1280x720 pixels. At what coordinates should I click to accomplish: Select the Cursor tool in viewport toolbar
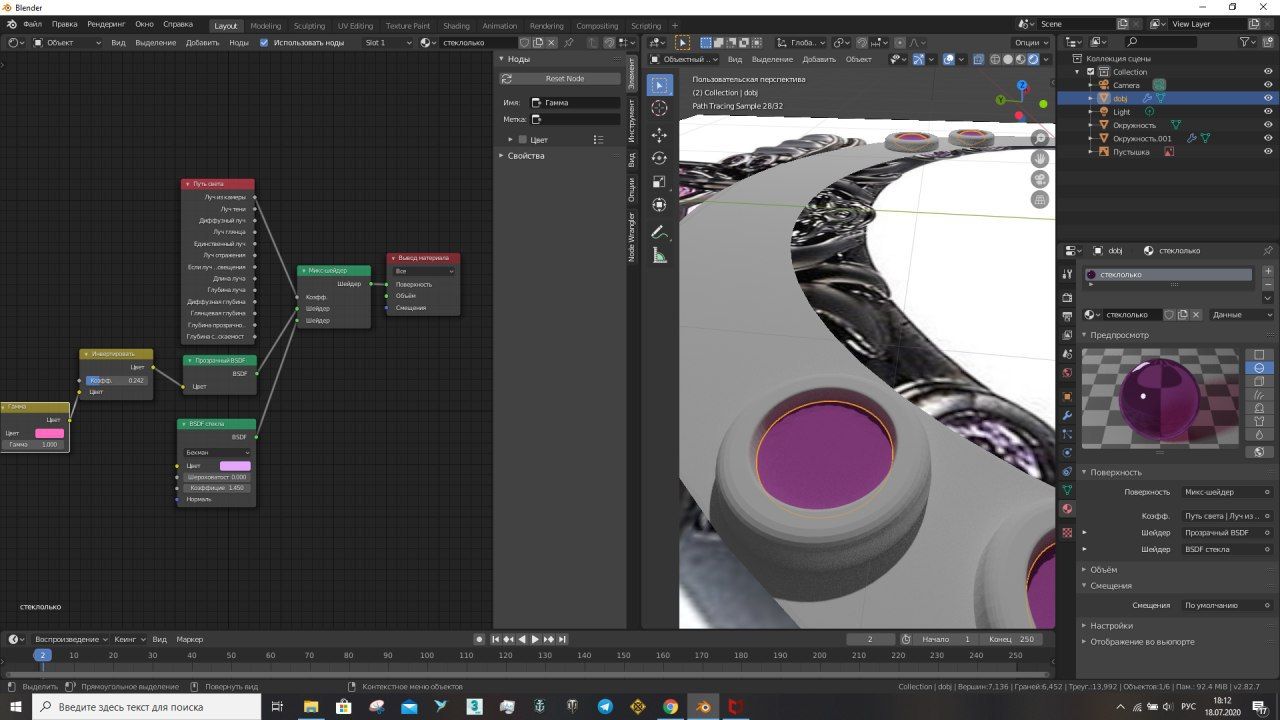659,108
